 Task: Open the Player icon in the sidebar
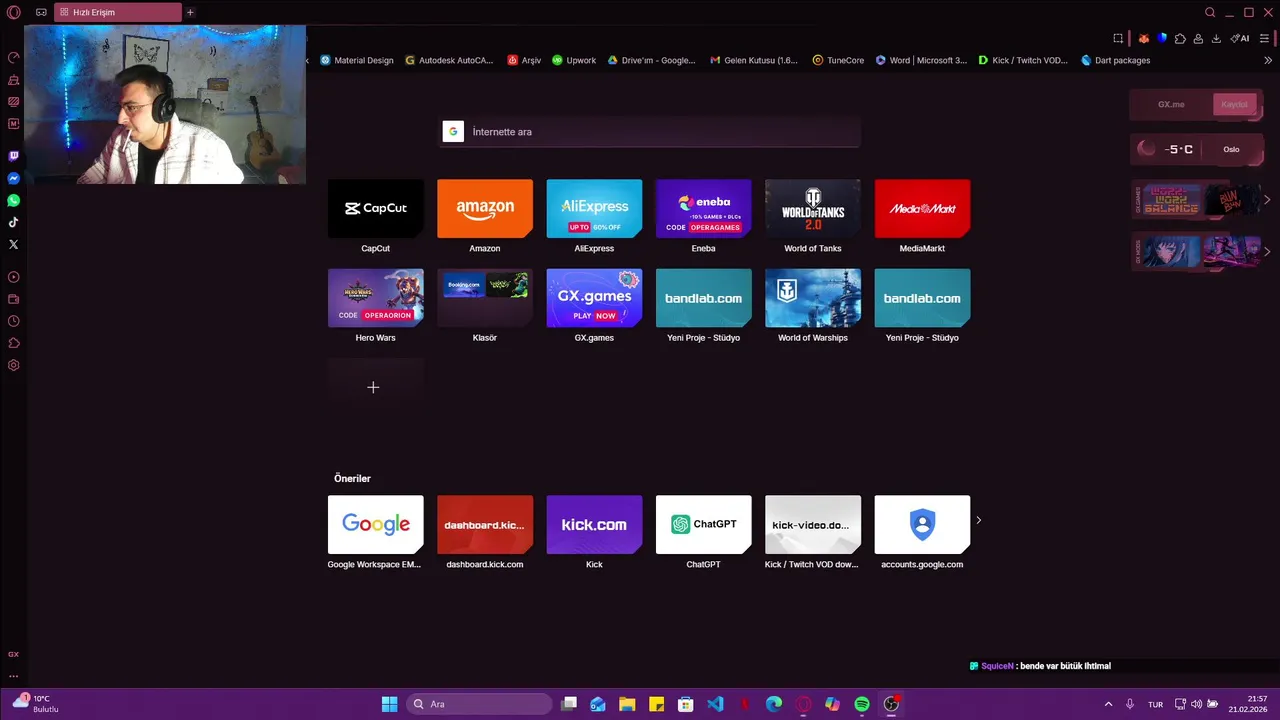[x=13, y=277]
